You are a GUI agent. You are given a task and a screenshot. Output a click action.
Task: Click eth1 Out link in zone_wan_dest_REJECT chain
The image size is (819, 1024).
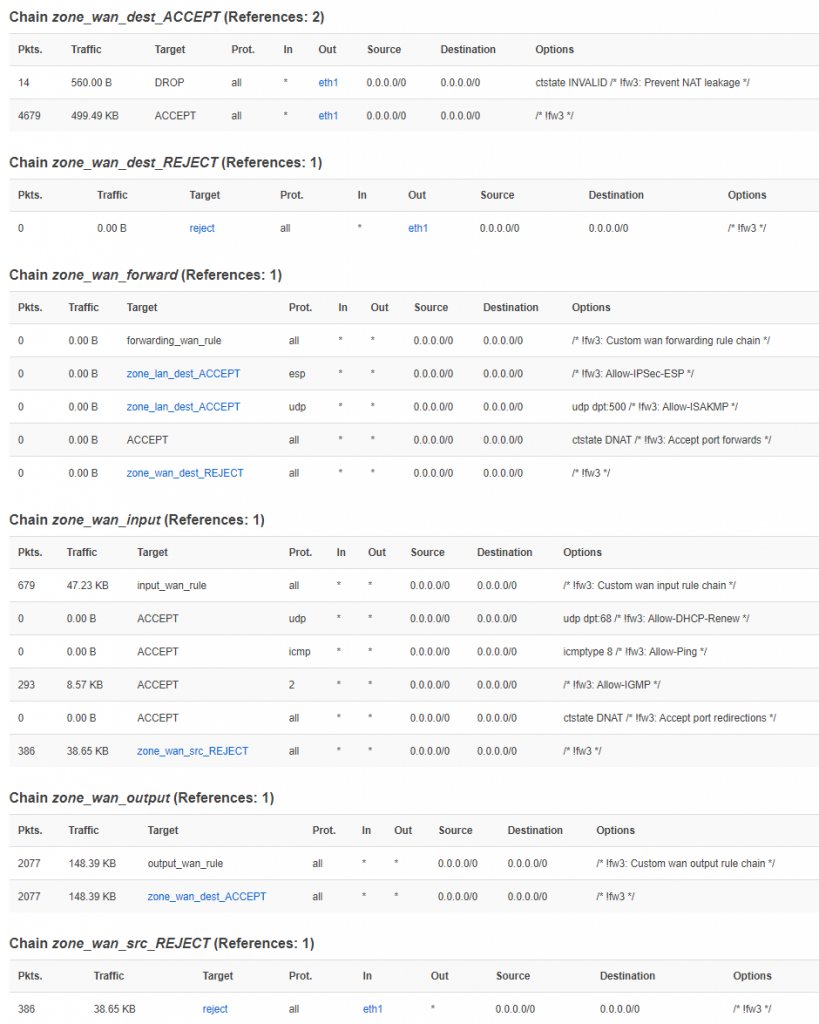point(418,228)
